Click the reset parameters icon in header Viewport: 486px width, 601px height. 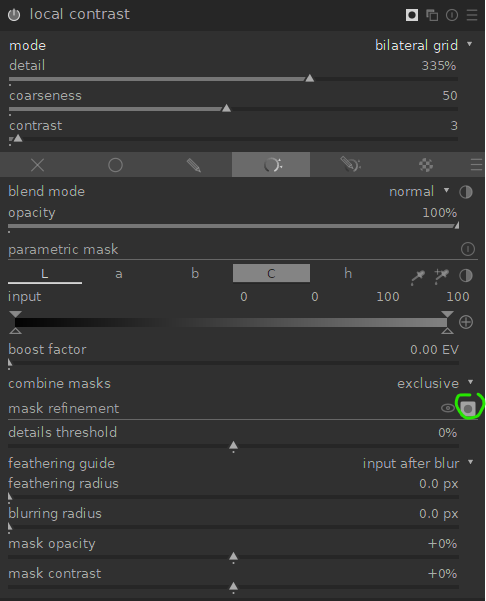452,15
